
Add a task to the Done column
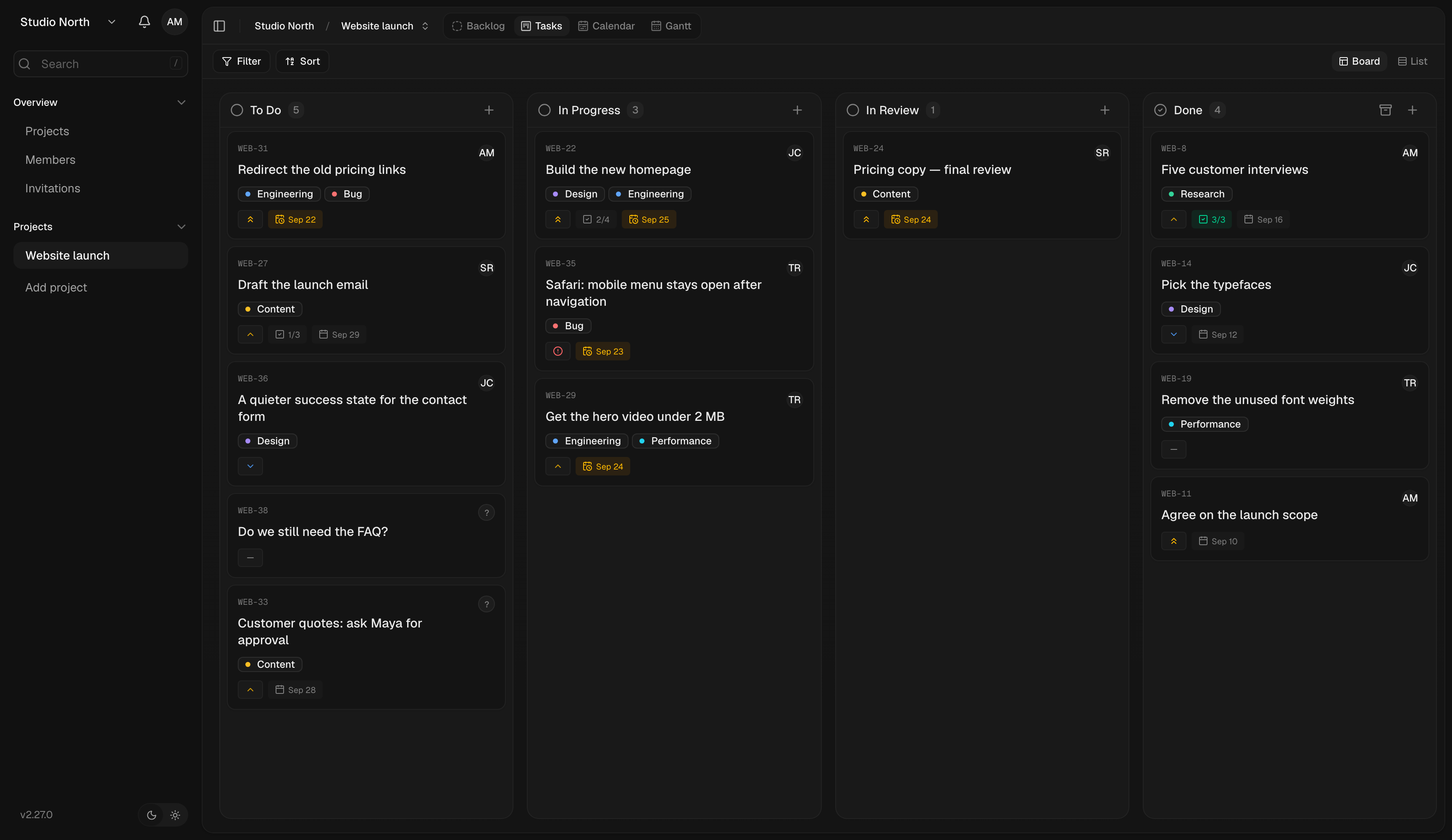coord(1412,110)
